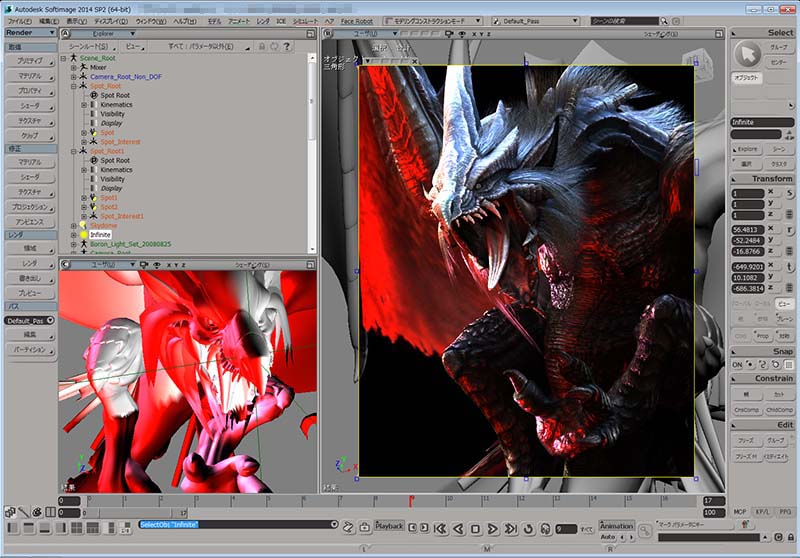Click the script editor icon next to command line

coord(348,527)
